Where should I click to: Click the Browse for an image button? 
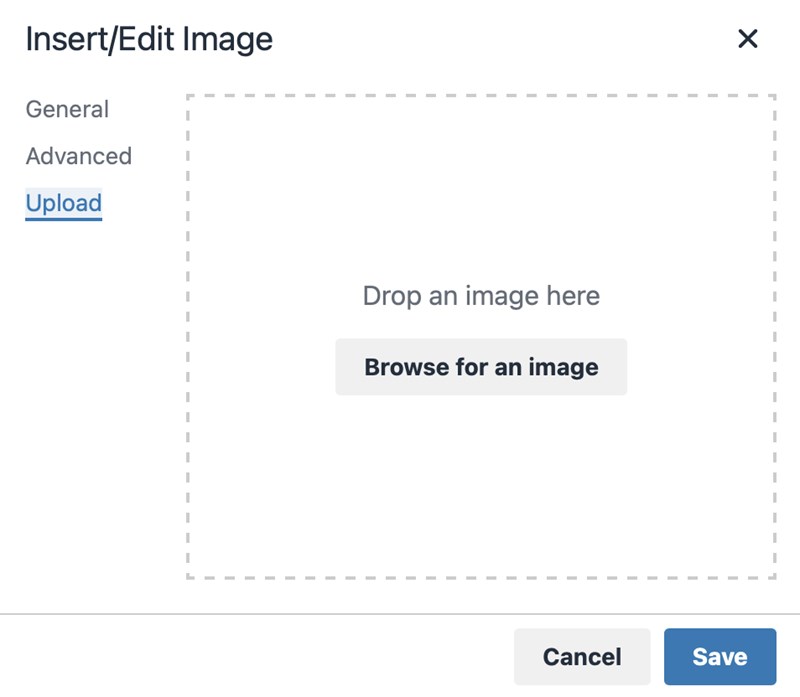pyautogui.click(x=481, y=367)
